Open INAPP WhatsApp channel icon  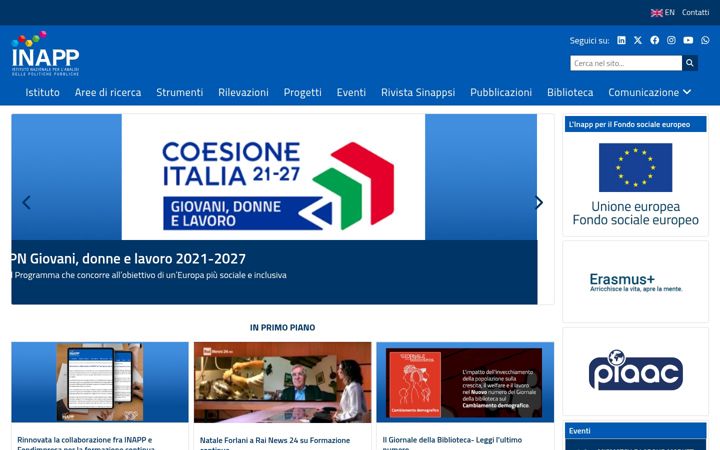(705, 40)
